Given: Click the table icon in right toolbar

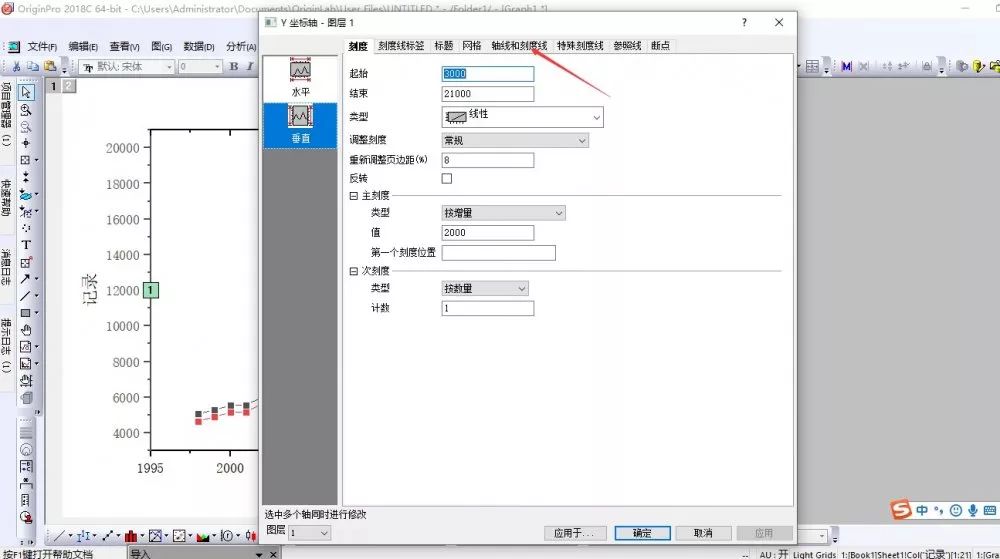Looking at the screenshot, I should click(812, 66).
